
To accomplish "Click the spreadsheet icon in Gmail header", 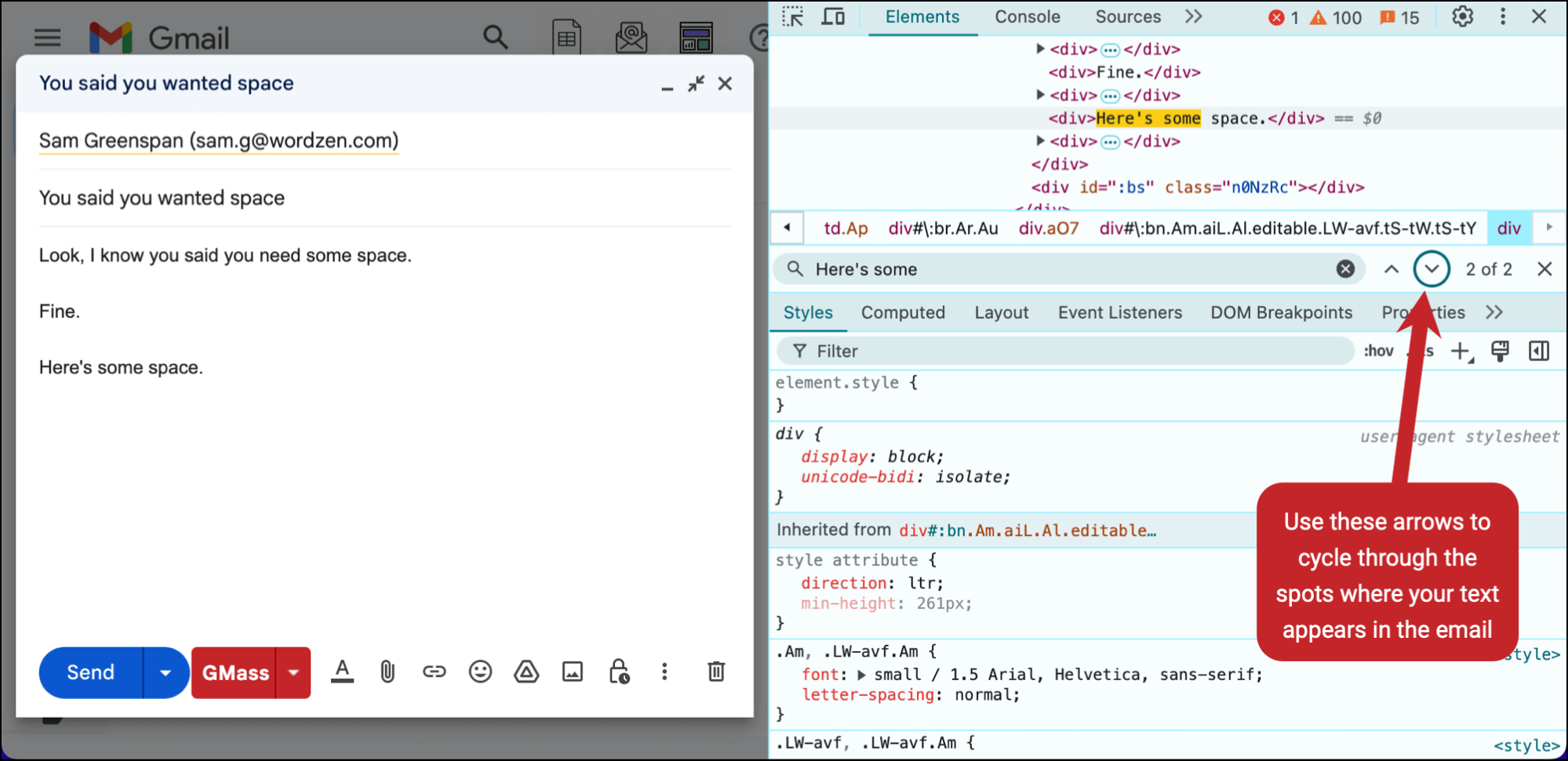I will (x=566, y=37).
